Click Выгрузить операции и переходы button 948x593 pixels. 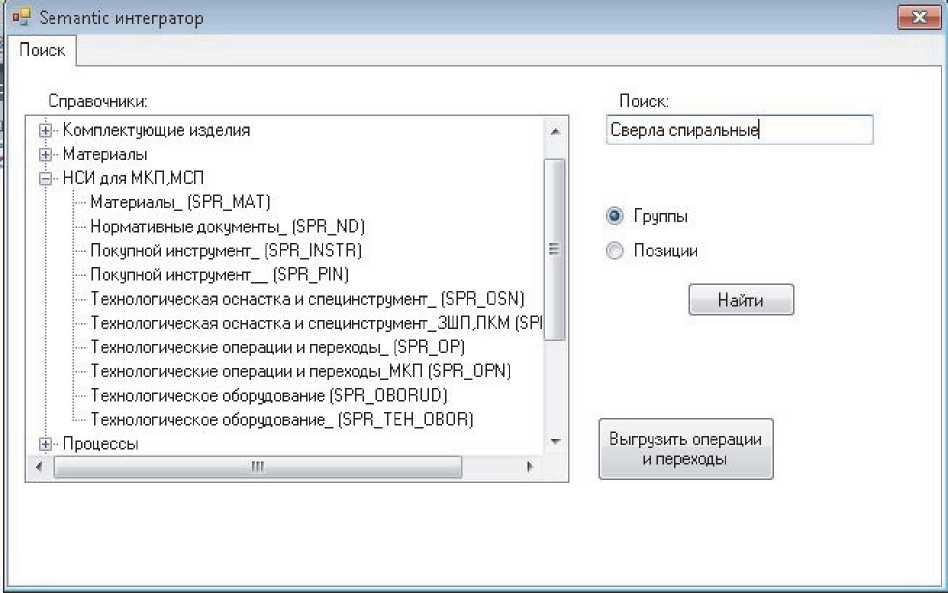(x=686, y=449)
